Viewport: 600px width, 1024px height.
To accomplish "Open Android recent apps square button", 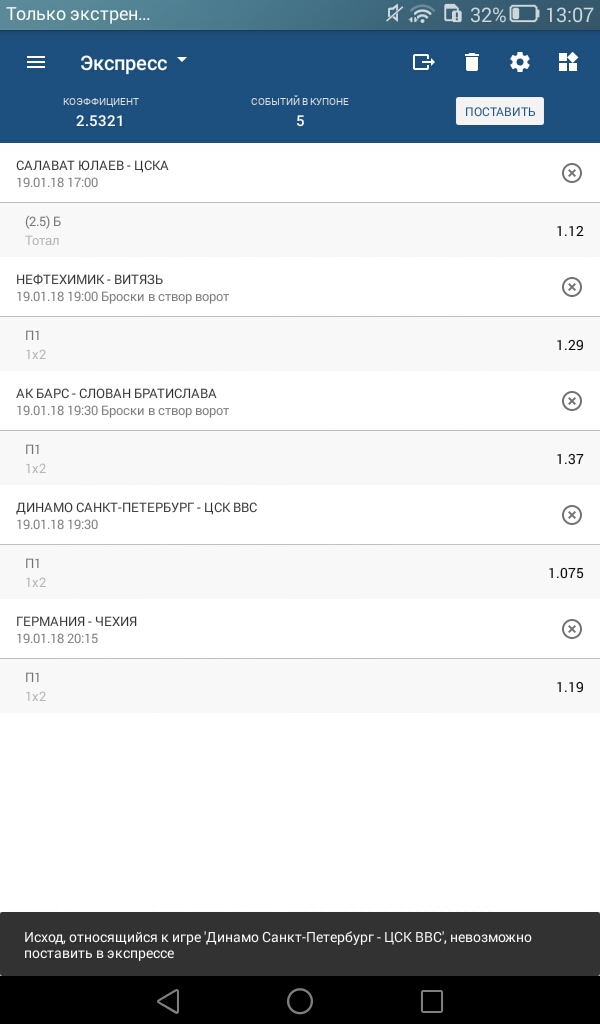I will click(x=432, y=1000).
